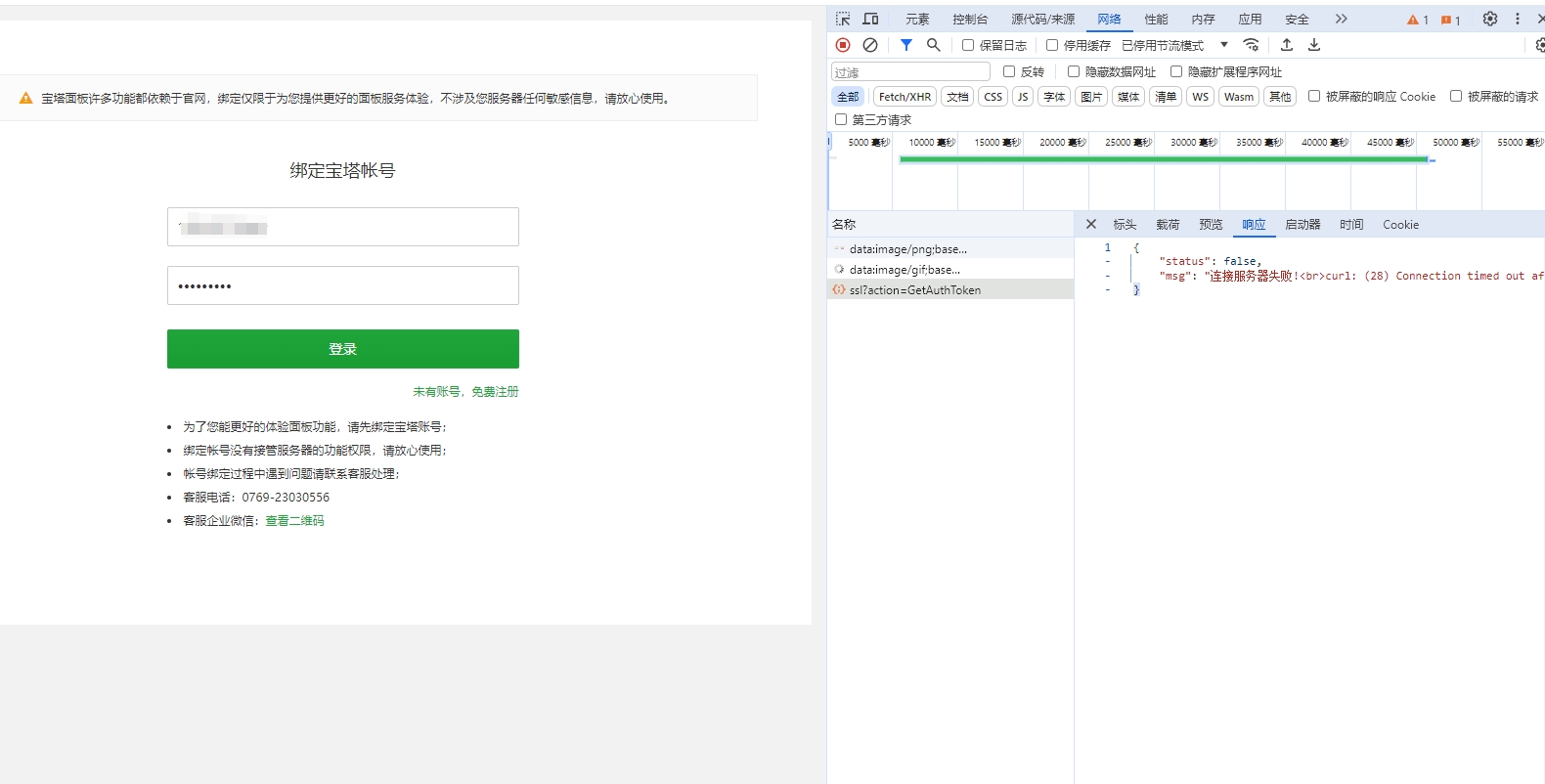
Task: Close the request details pane
Action: pos(1091,224)
